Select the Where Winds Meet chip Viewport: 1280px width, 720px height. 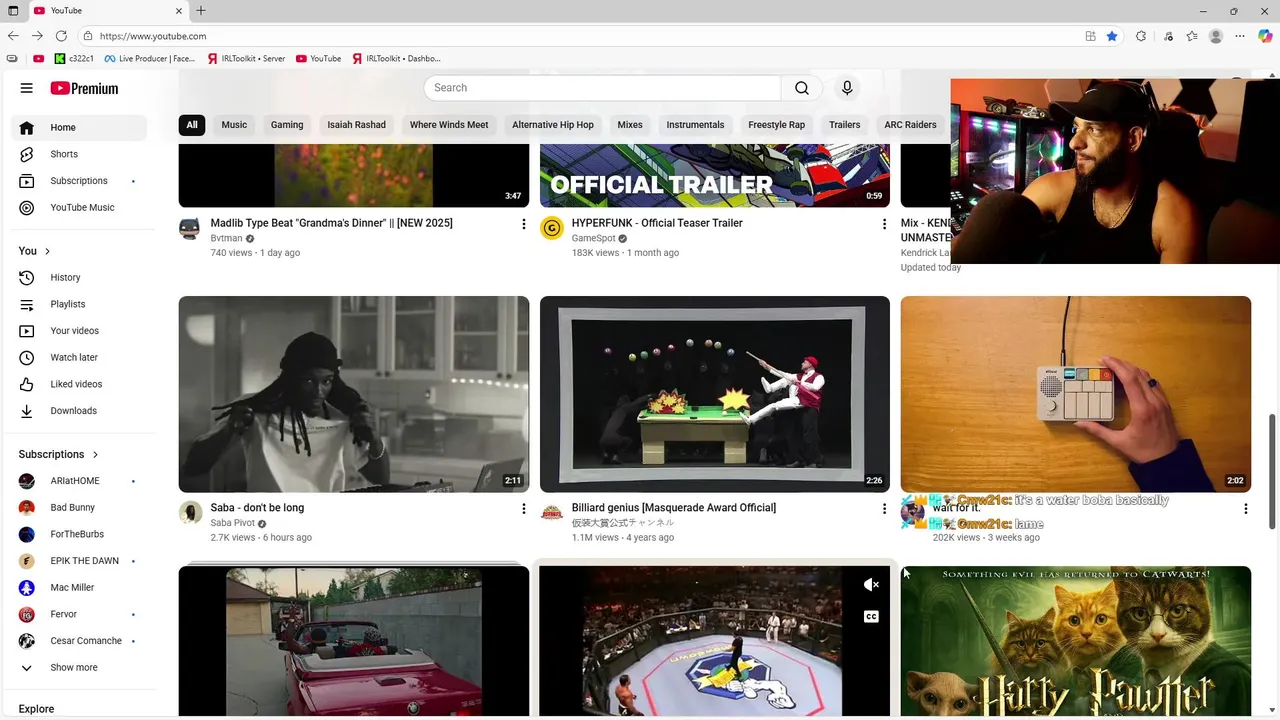tap(449, 125)
